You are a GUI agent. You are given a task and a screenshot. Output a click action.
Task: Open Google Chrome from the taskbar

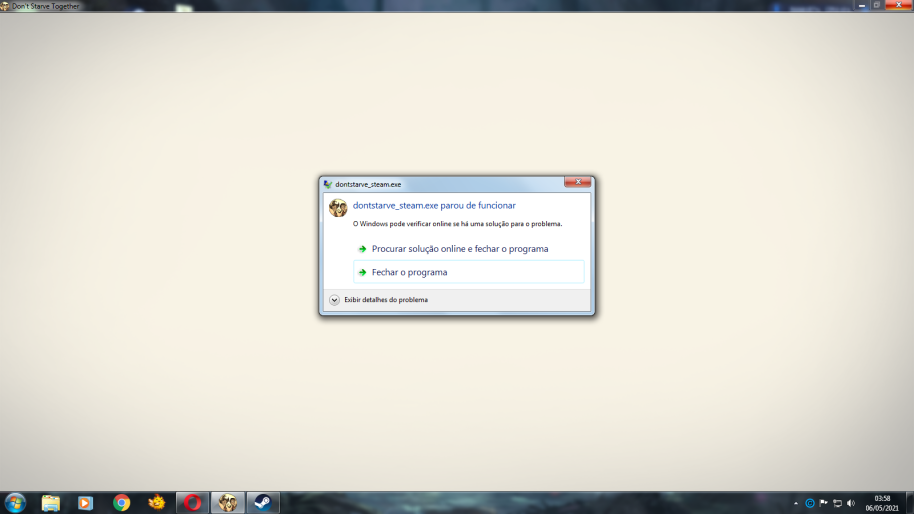(121, 502)
